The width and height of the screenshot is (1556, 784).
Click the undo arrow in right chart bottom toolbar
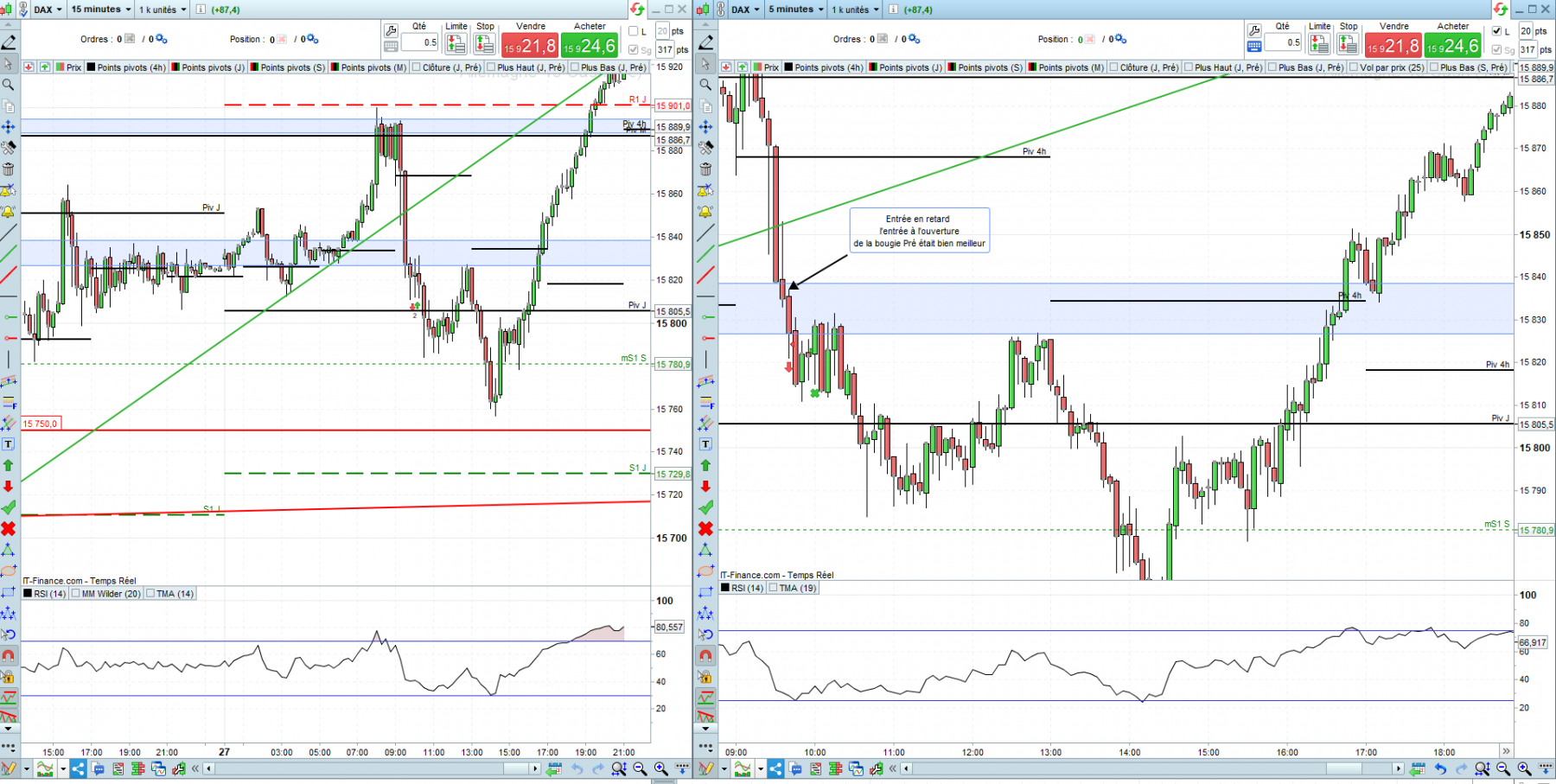point(1440,768)
